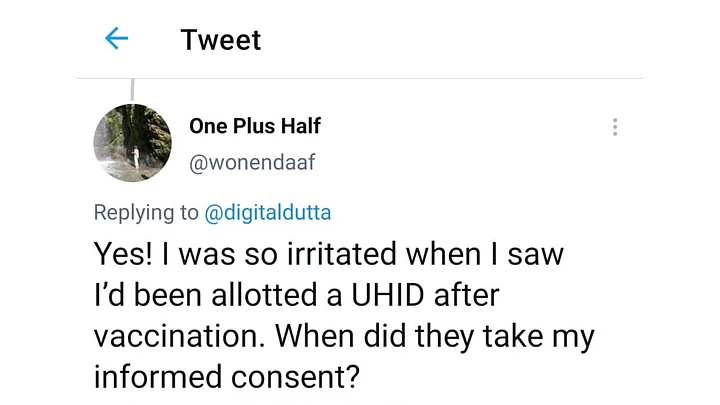Open One Plus Half's profile picture
Screen dimensions: 720x405
133,143
